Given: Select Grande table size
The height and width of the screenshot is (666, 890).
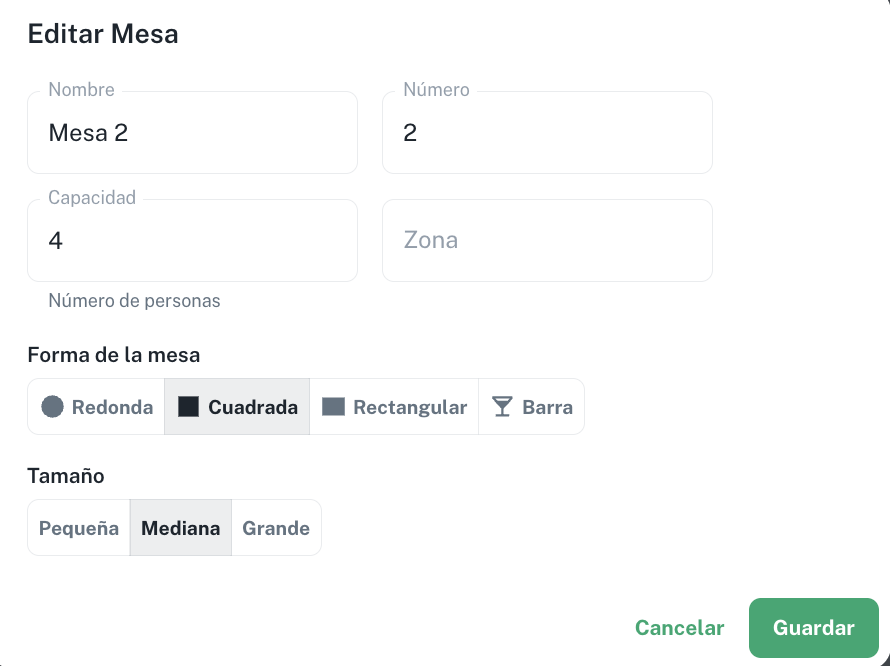Looking at the screenshot, I should click(276, 527).
